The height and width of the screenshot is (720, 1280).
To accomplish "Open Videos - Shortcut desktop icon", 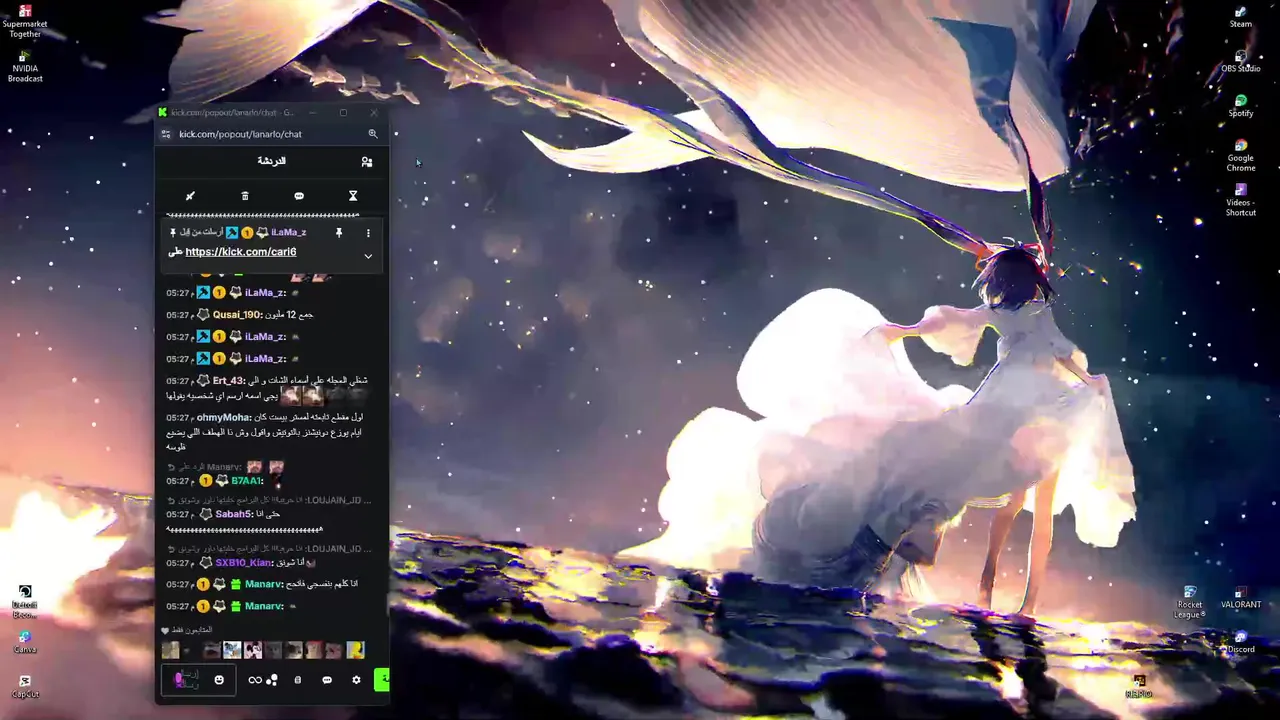I will (x=1241, y=200).
